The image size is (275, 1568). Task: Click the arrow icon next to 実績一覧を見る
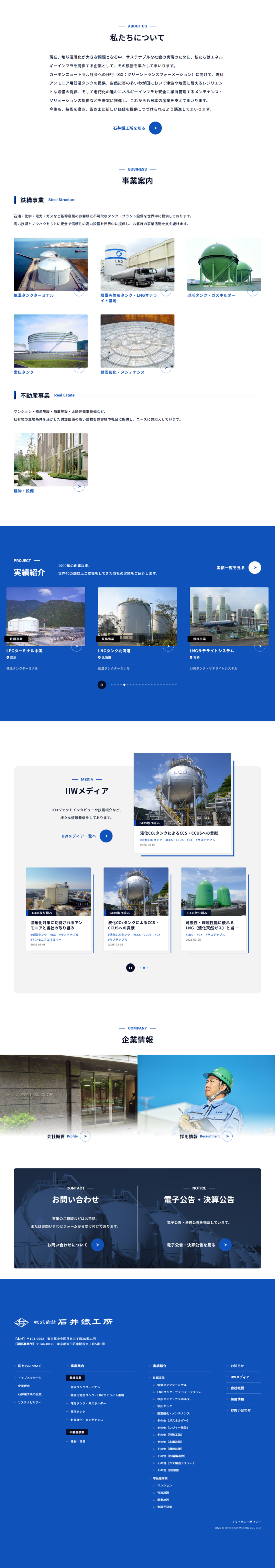click(255, 567)
